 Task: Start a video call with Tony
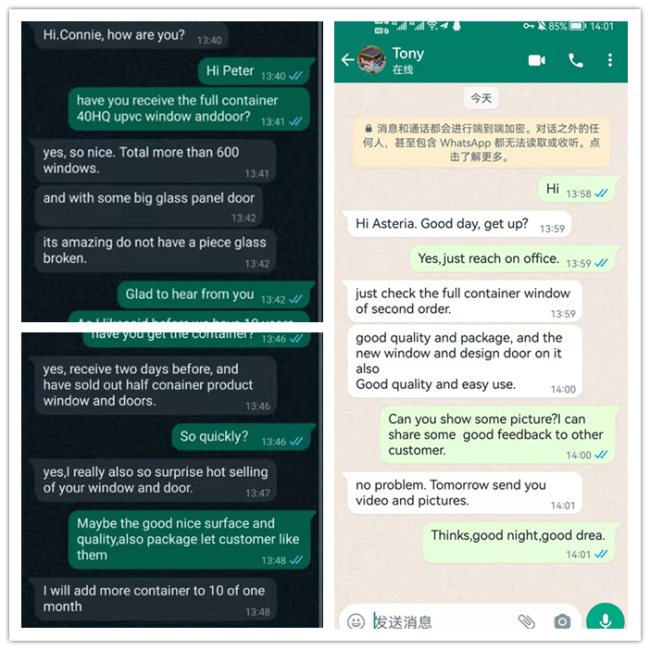(536, 61)
